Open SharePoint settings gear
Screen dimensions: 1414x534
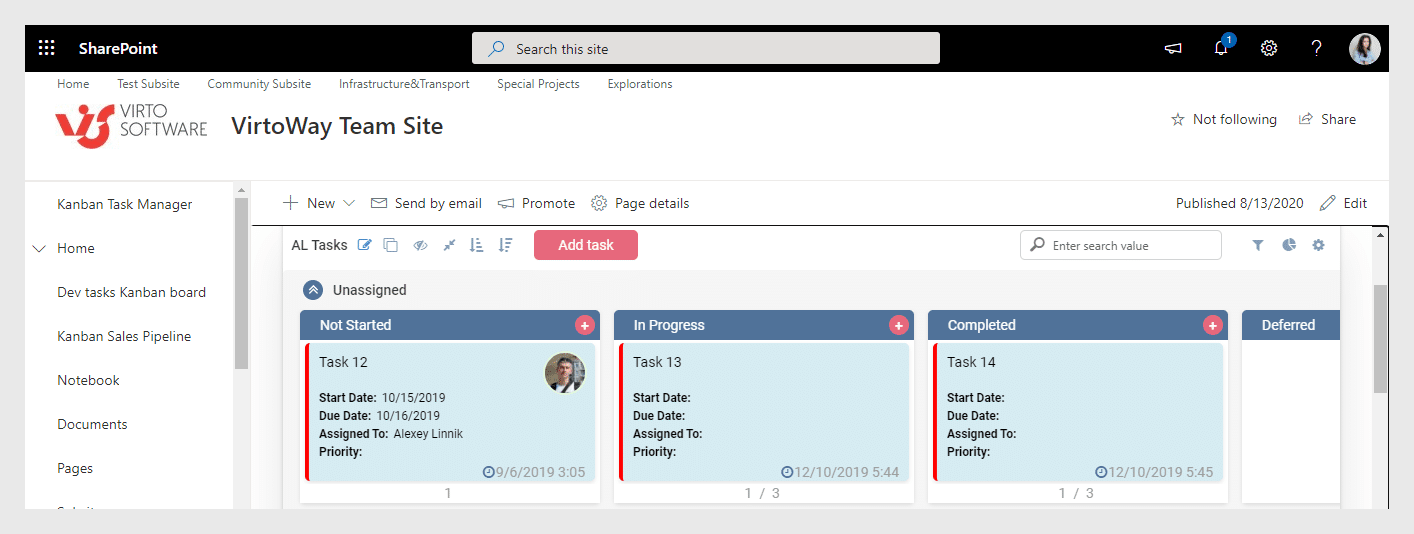[1269, 48]
